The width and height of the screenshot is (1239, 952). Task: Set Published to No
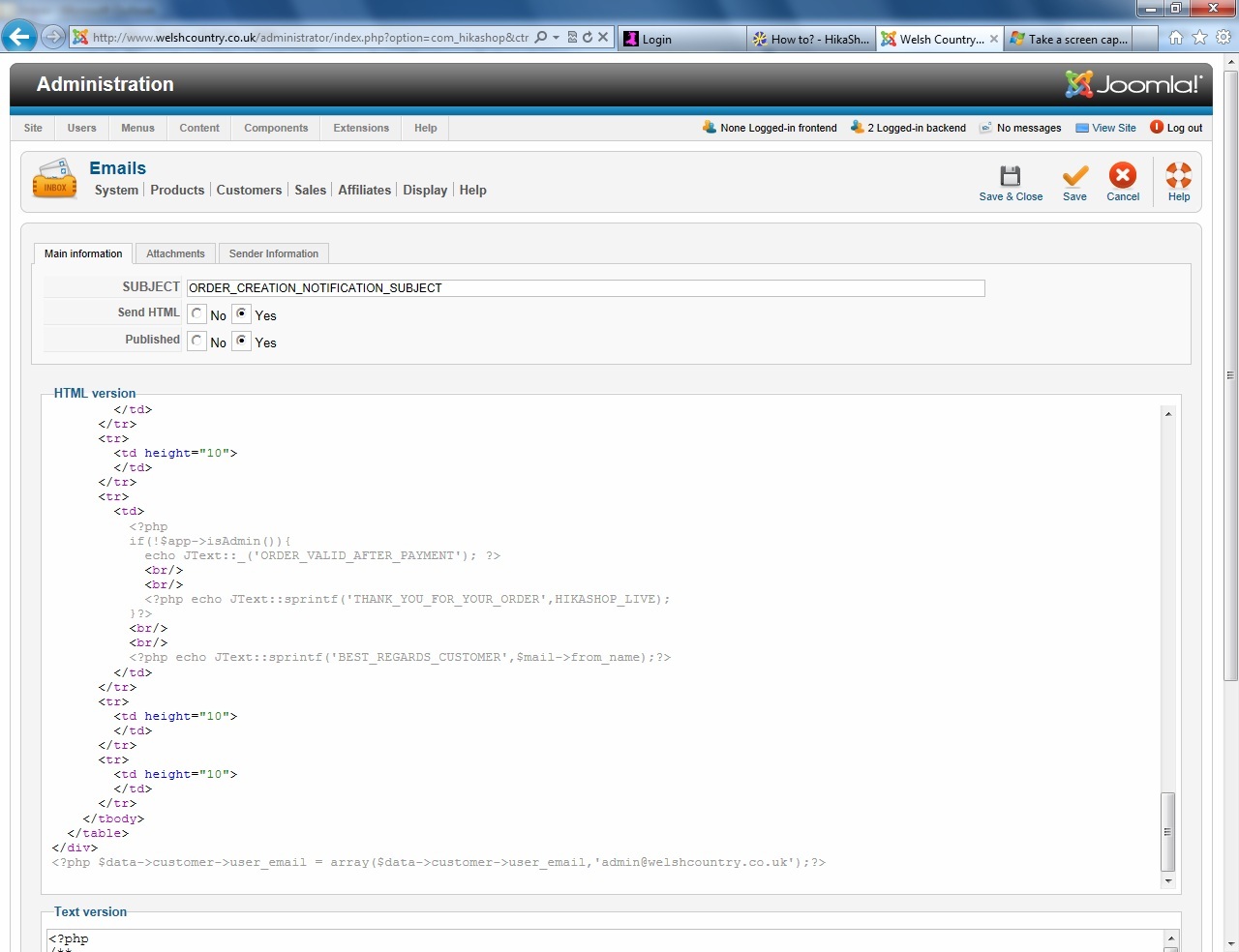[x=196, y=342]
